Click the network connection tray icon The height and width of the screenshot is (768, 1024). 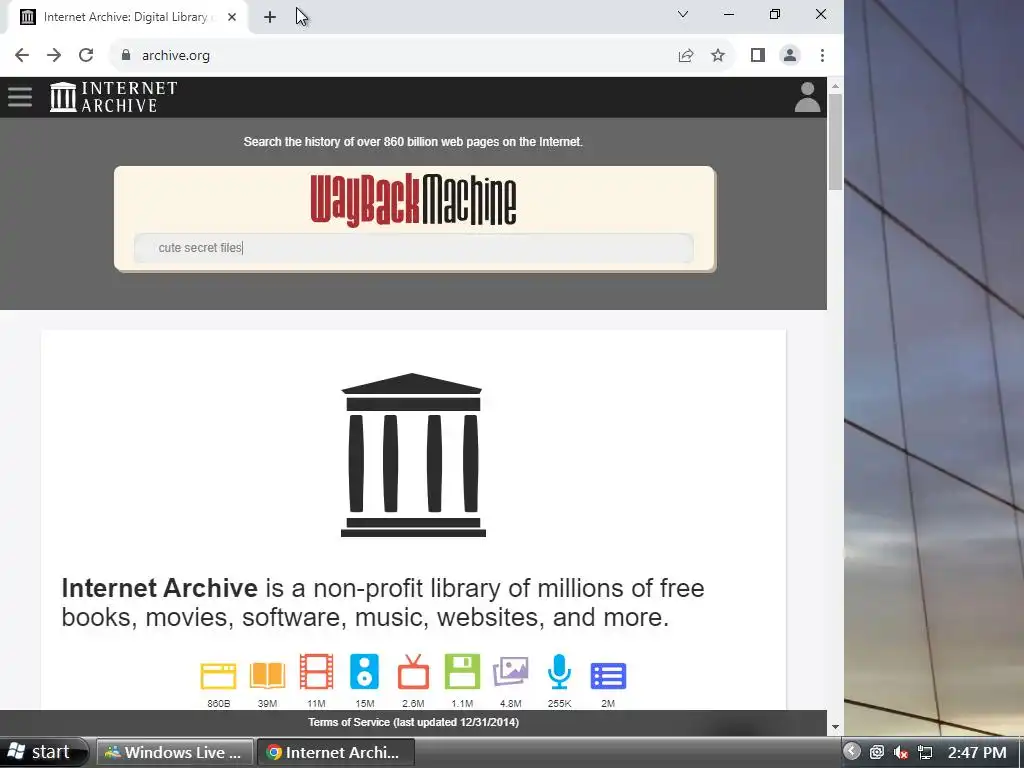[x=925, y=752]
